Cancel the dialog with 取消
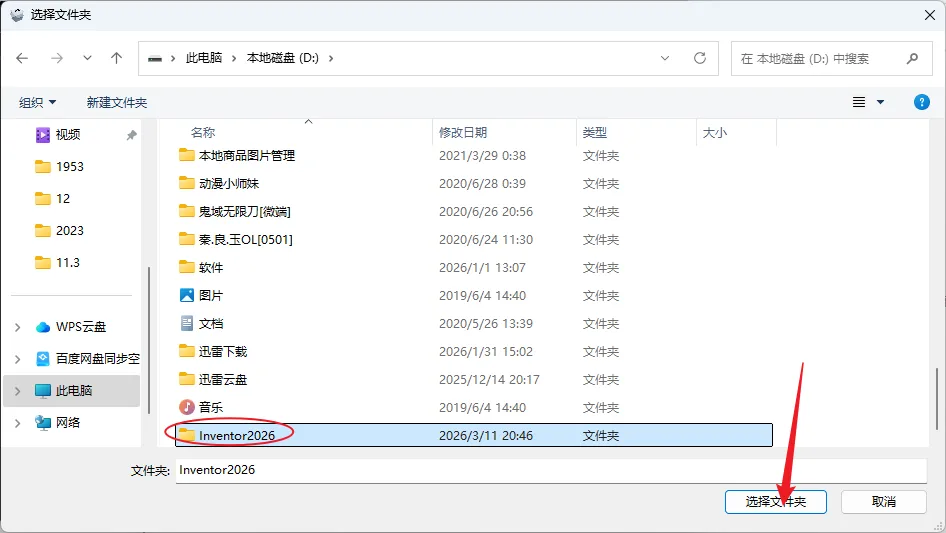Image resolution: width=946 pixels, height=533 pixels. [884, 502]
